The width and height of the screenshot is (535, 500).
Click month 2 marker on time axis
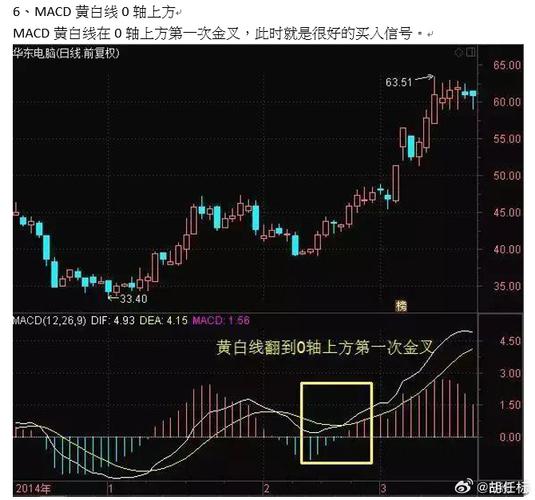[x=266, y=488]
